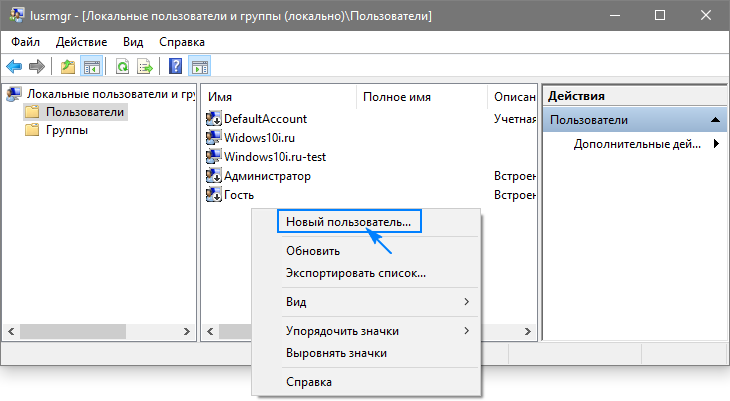Click the Forward arrow toolbar icon

37,67
